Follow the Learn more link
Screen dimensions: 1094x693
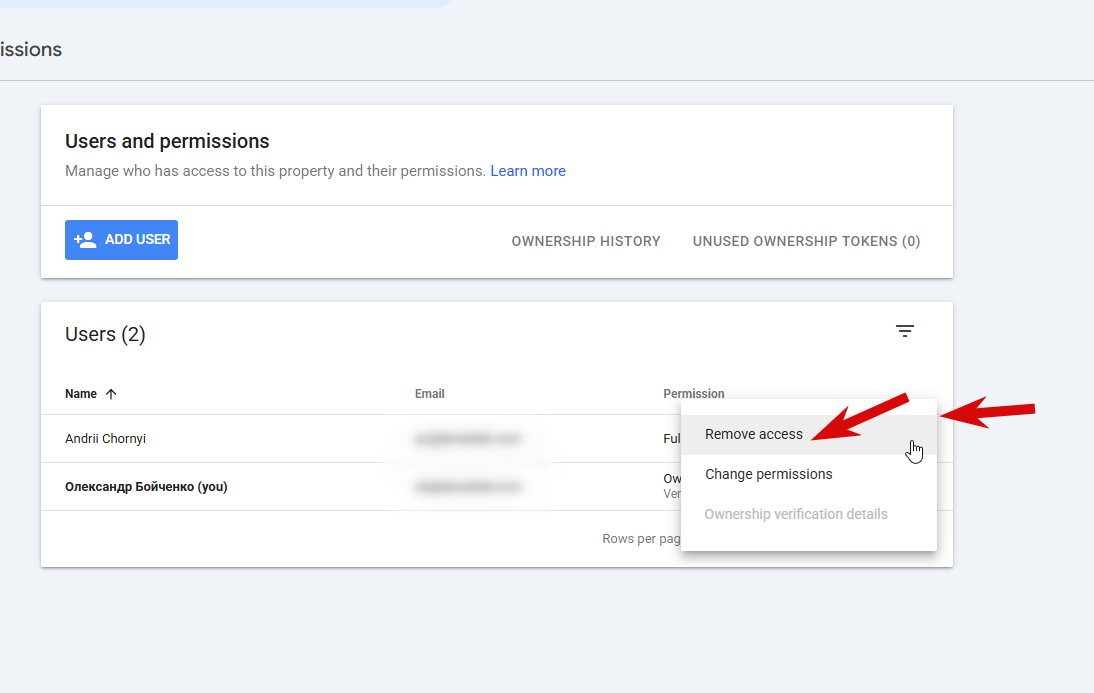[527, 171]
